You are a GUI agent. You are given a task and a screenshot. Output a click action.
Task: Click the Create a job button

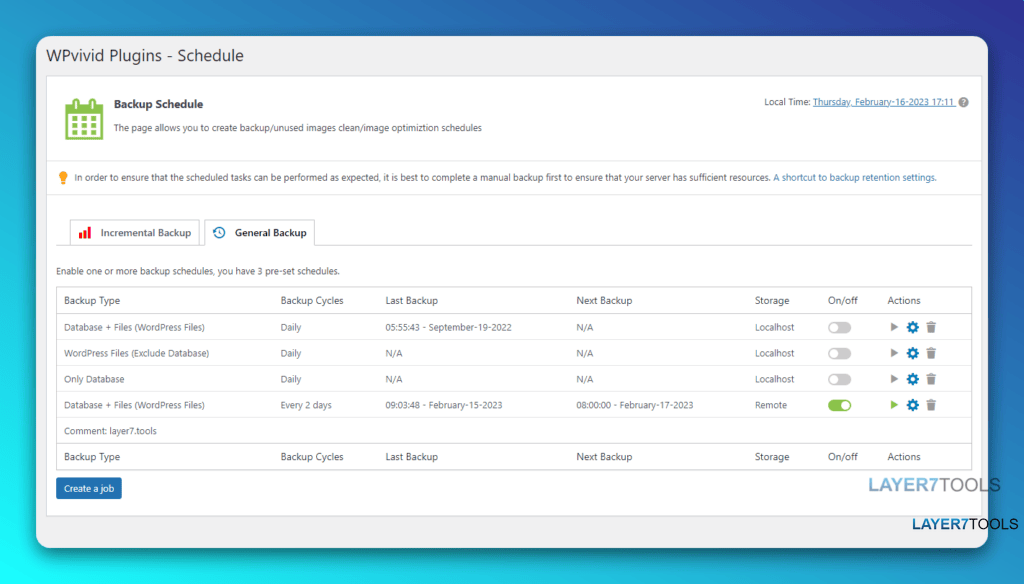click(x=89, y=489)
